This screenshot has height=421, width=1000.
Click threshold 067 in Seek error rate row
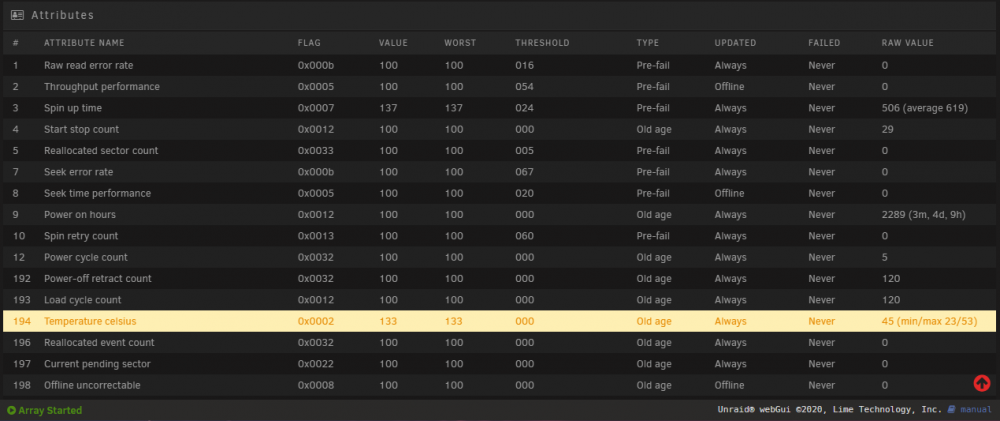pos(524,172)
